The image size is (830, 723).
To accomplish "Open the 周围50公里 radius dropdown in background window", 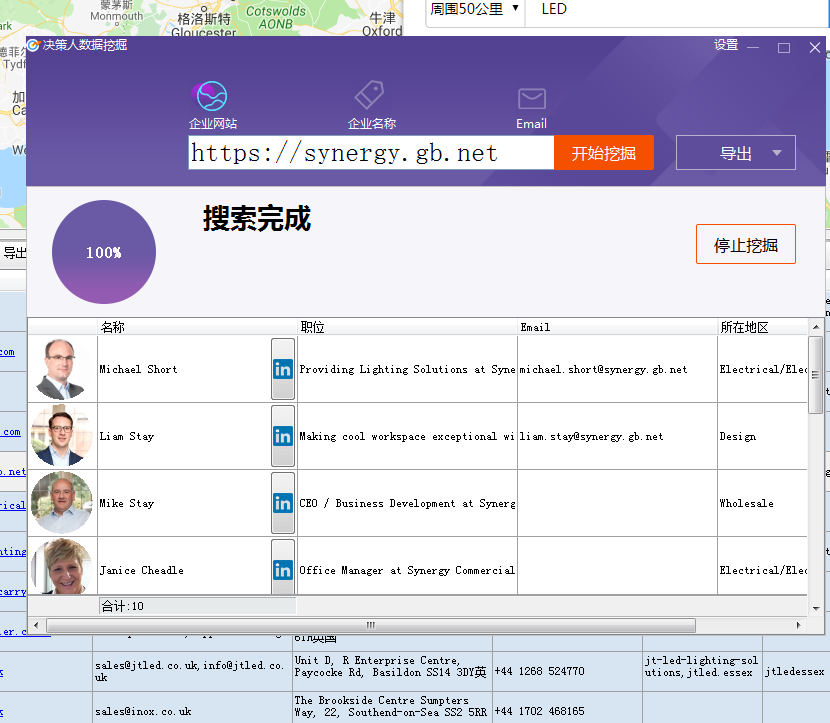I will [x=474, y=10].
